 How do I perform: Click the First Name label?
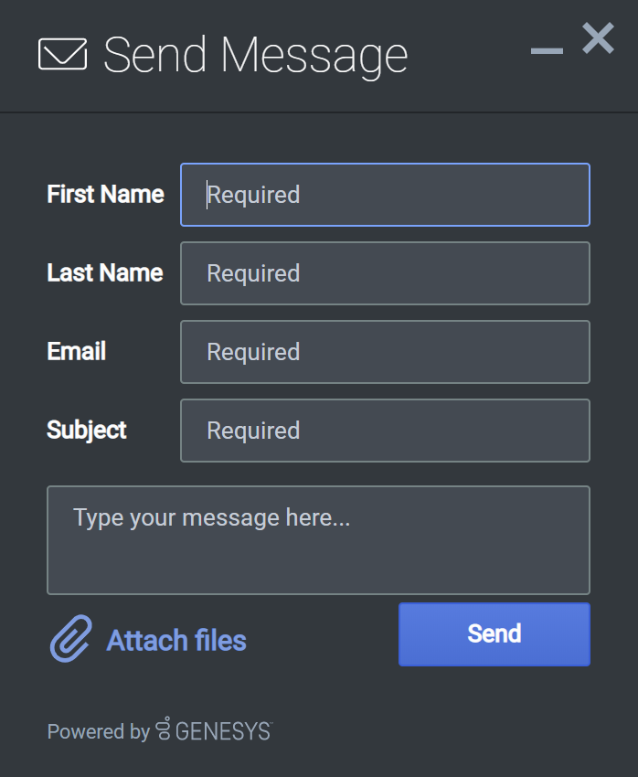[x=105, y=195]
